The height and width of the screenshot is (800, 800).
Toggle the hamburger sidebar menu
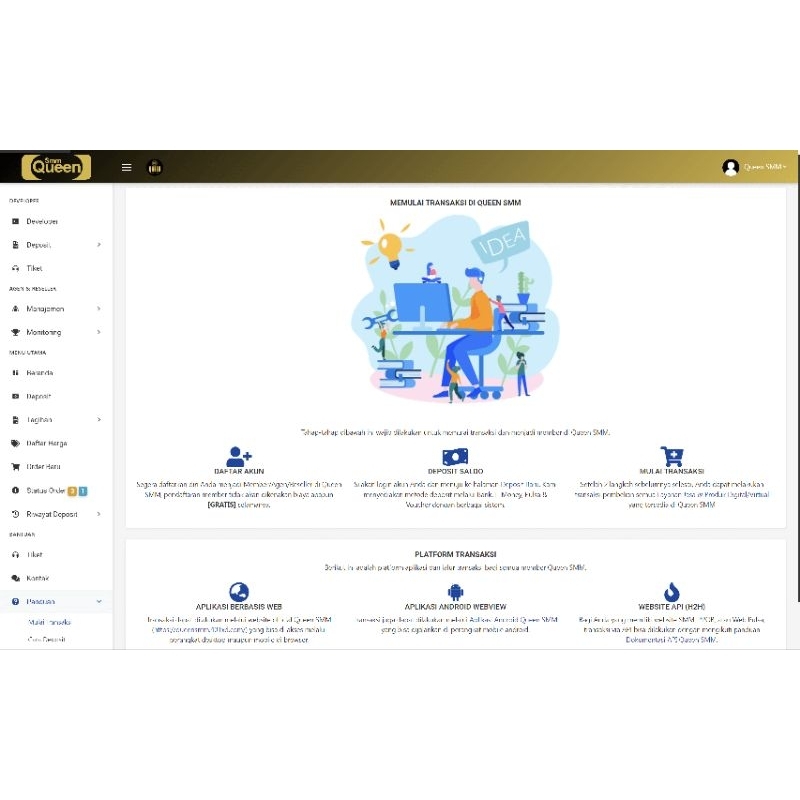click(x=127, y=167)
